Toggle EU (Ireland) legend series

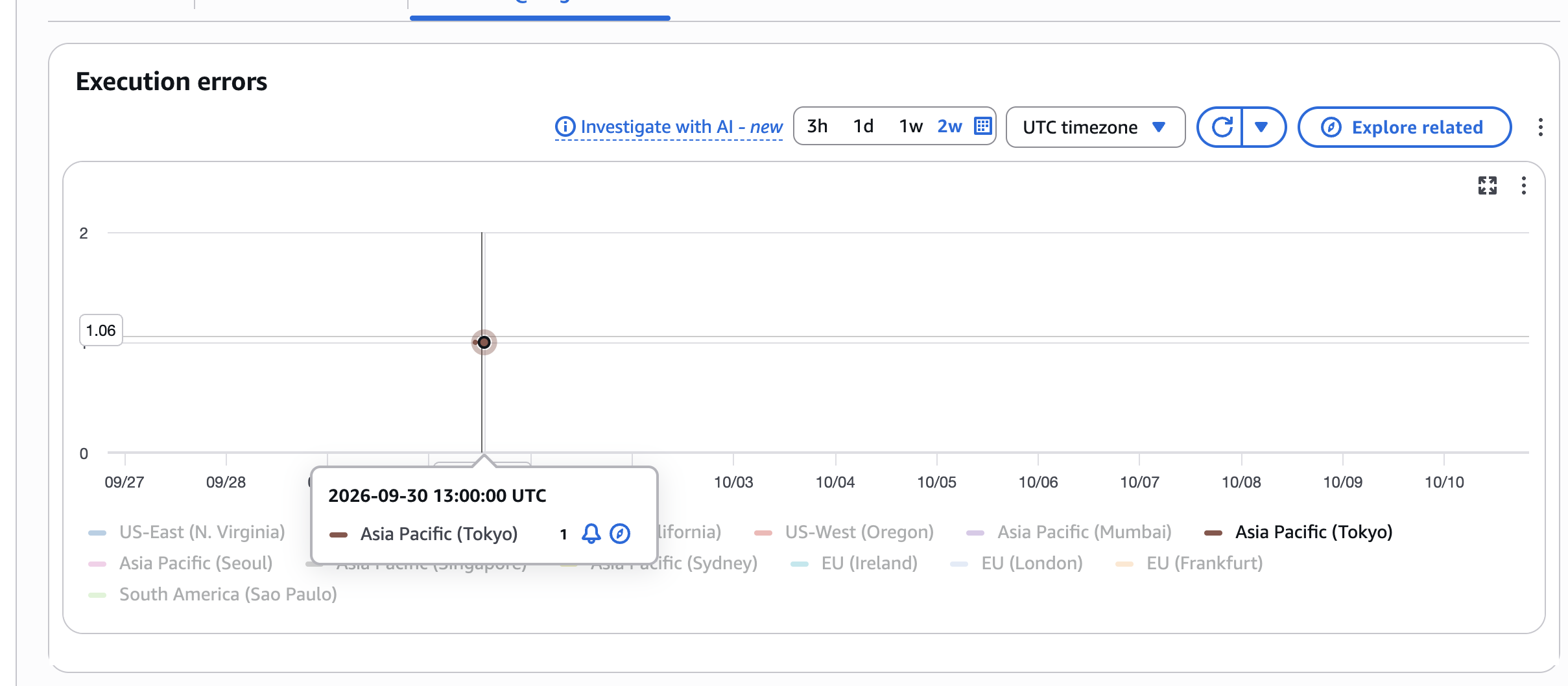pyautogui.click(x=855, y=563)
